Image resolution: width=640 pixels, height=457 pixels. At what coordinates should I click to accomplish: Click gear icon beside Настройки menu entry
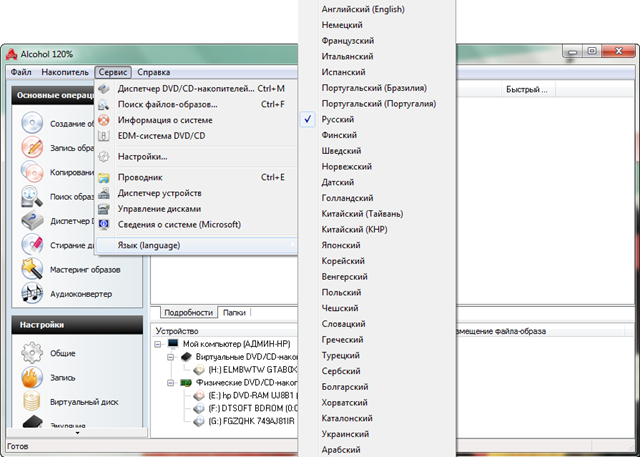[x=104, y=156]
